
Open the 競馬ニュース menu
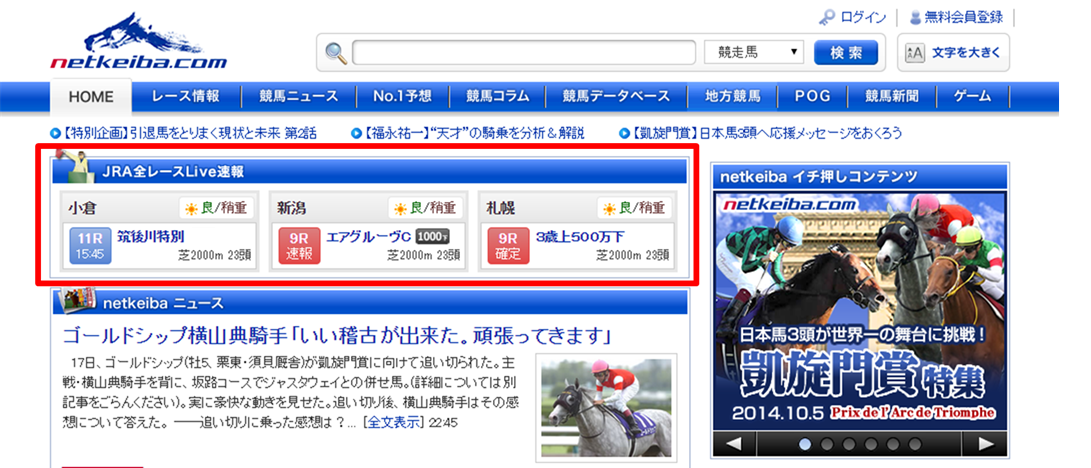click(x=299, y=96)
